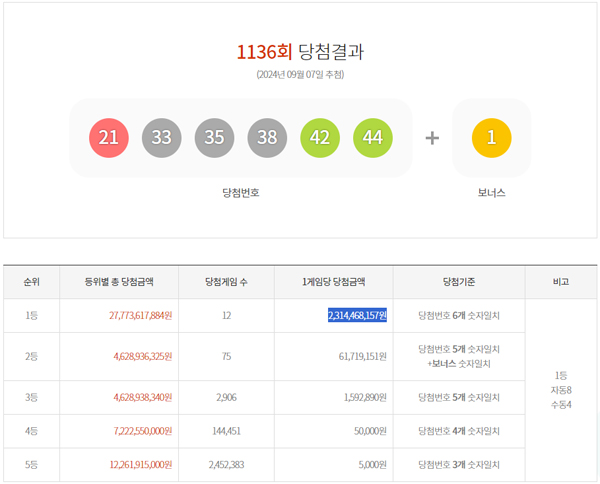Click the plus sign between balls
The width and height of the screenshot is (600, 484).
(x=432, y=138)
